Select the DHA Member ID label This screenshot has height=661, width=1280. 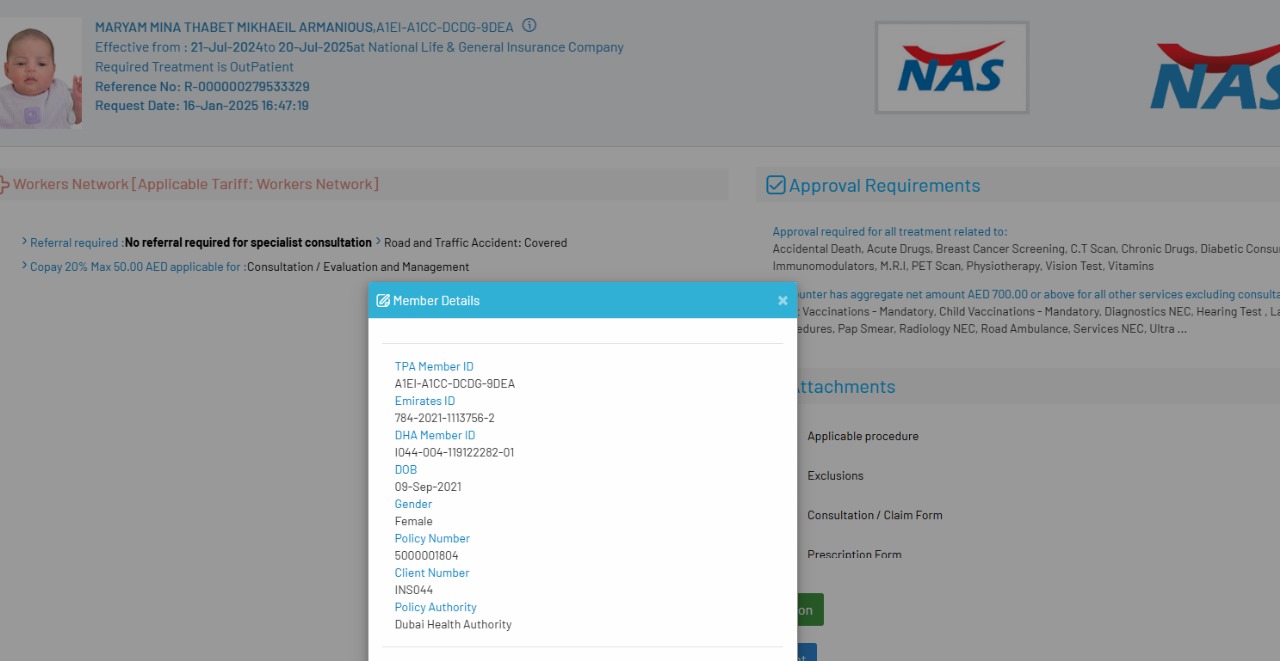[435, 435]
